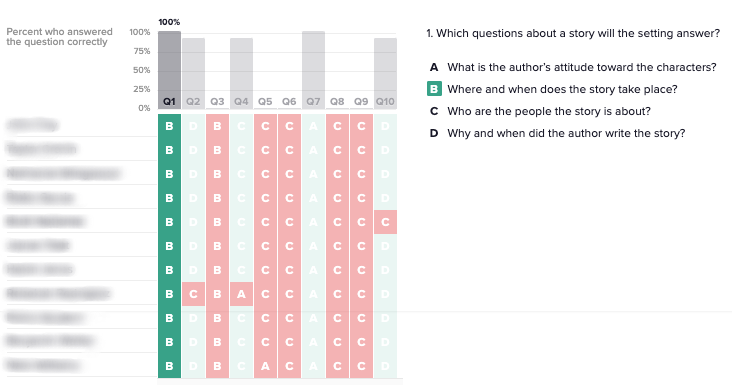This screenshot has width=732, height=385.
Task: Select the Q4 bar column
Action: [x=241, y=73]
